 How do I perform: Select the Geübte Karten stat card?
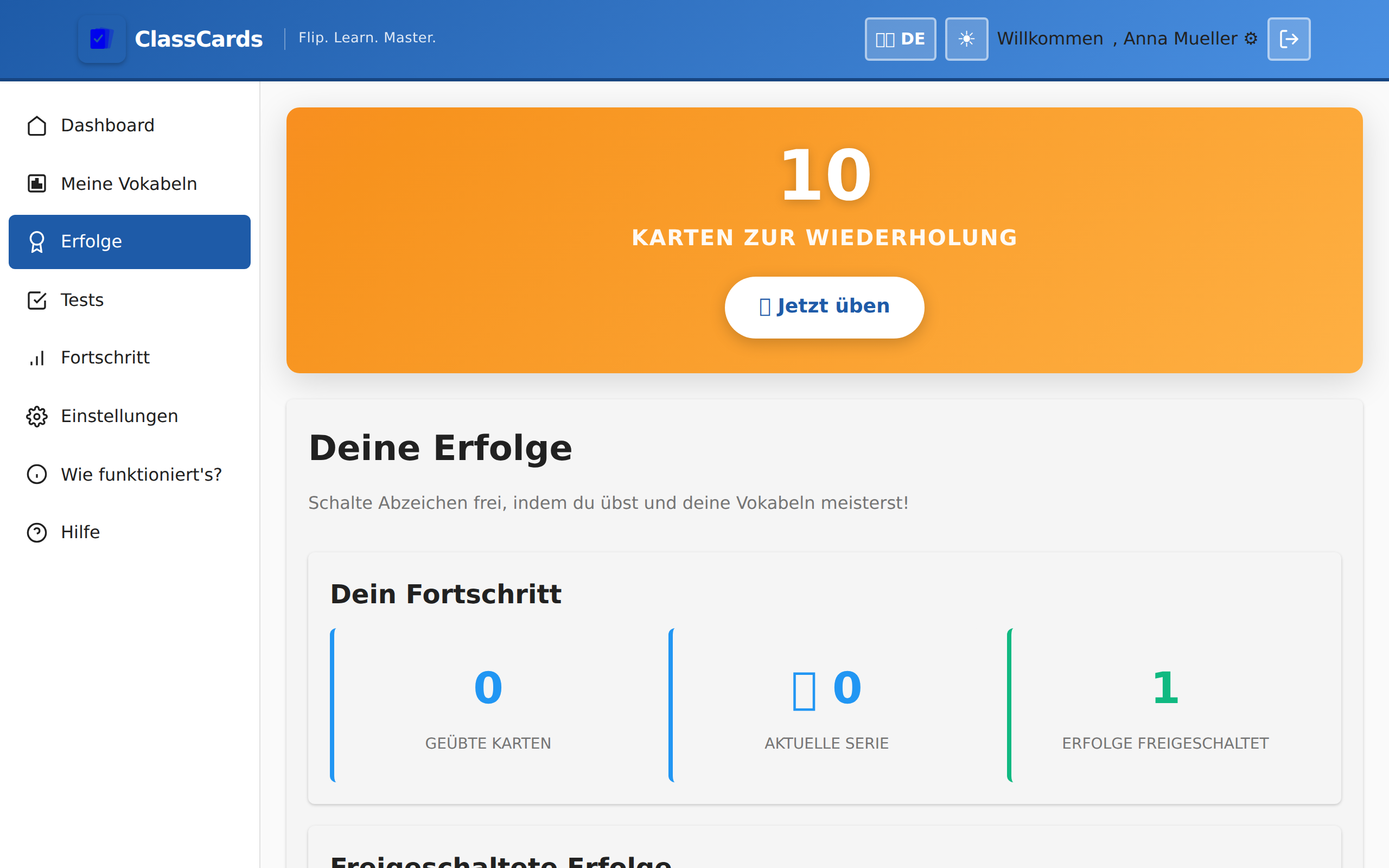488,705
